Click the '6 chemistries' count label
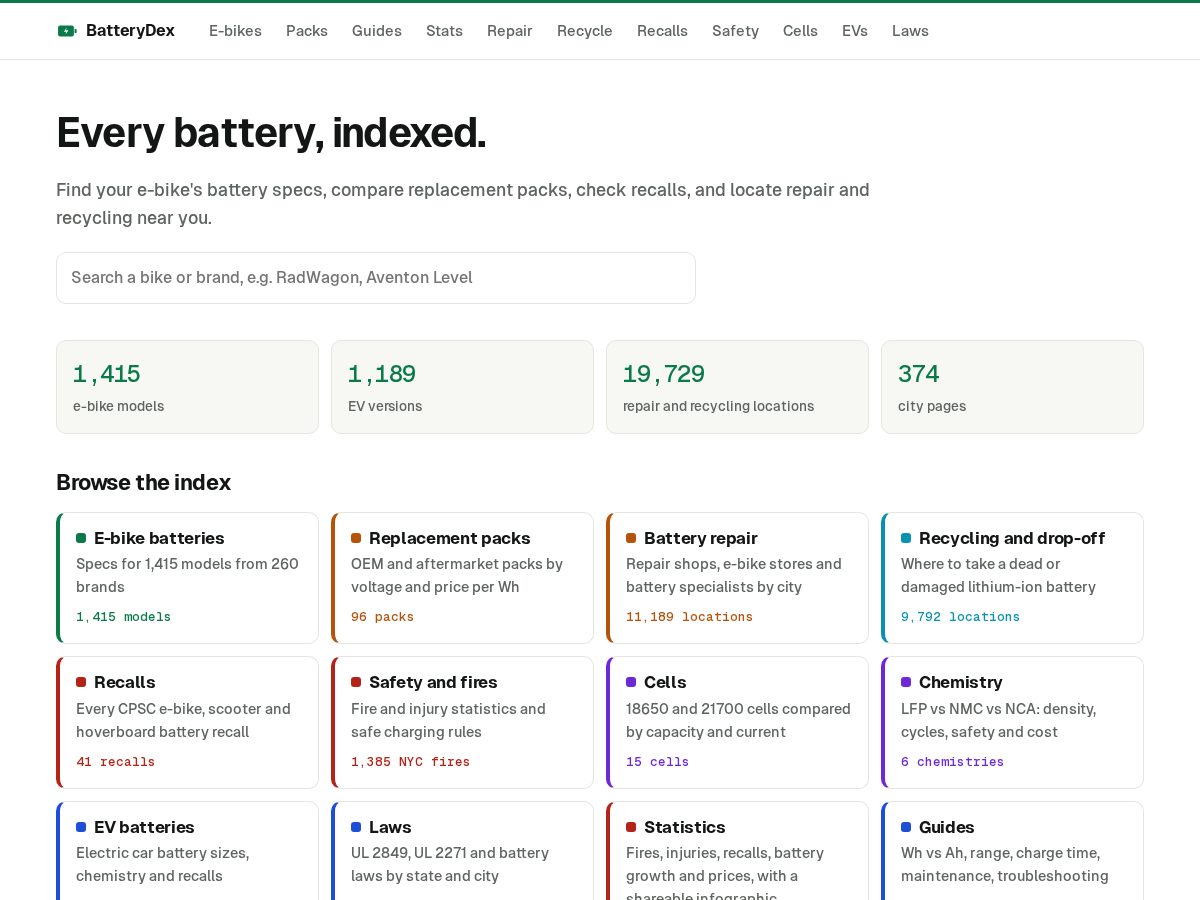The width and height of the screenshot is (1200, 900). pyautogui.click(x=952, y=762)
